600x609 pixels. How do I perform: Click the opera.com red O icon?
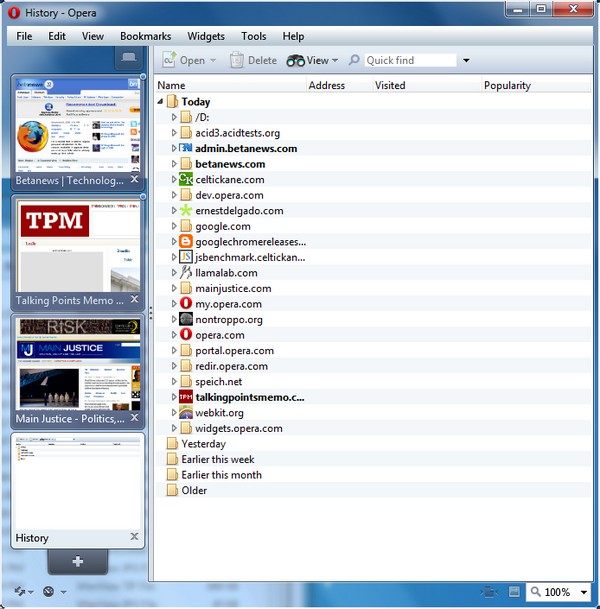pos(186,335)
